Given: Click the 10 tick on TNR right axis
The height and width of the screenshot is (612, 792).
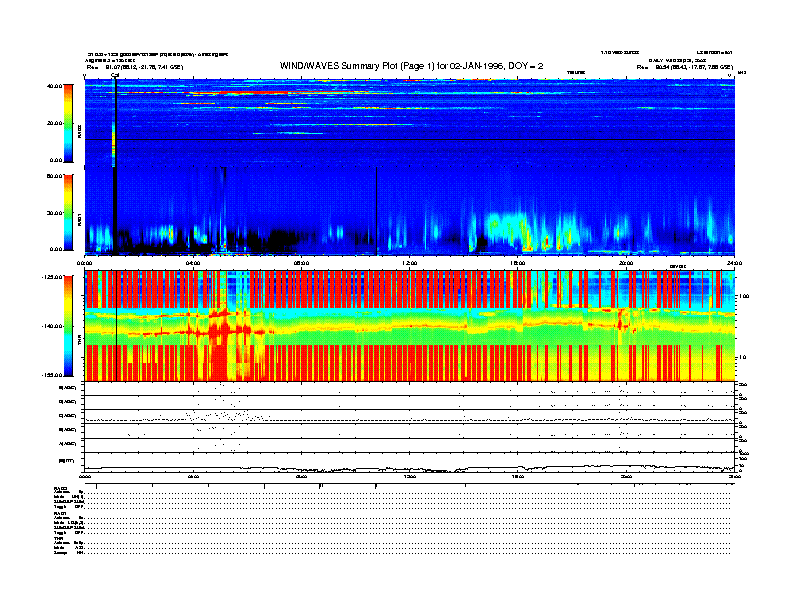Looking at the screenshot, I should [x=743, y=357].
